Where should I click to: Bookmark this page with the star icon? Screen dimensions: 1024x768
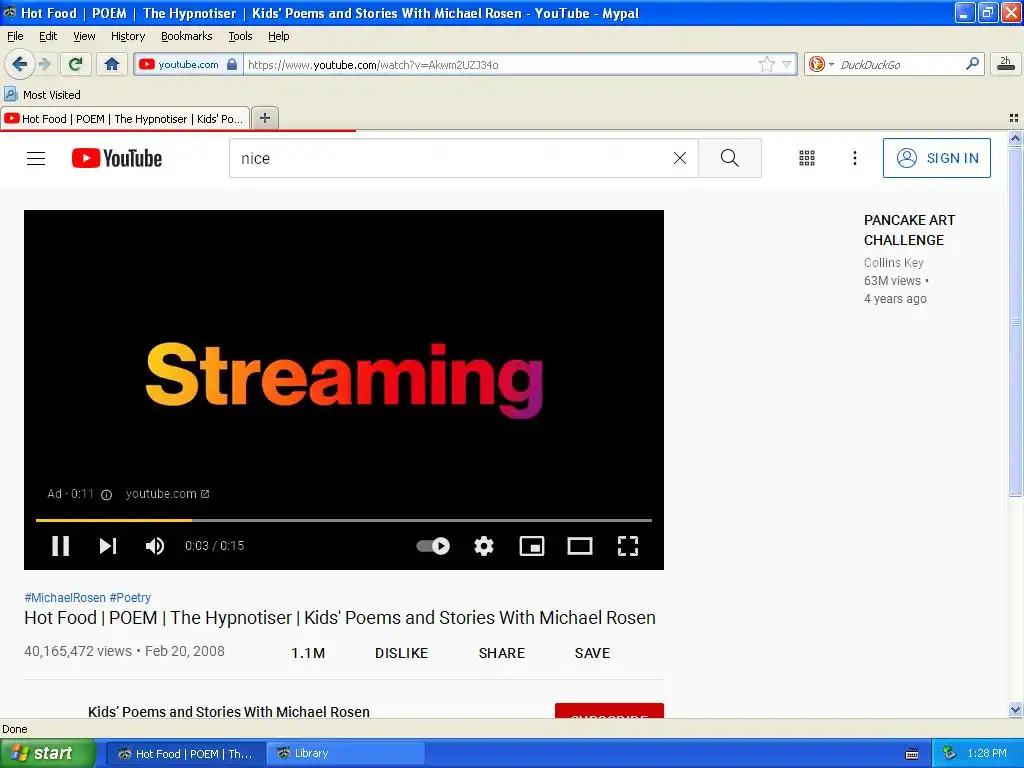click(767, 64)
